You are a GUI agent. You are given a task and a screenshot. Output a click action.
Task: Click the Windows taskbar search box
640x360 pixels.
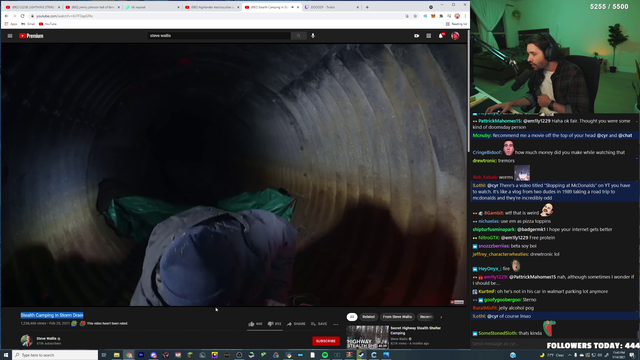click(55, 355)
